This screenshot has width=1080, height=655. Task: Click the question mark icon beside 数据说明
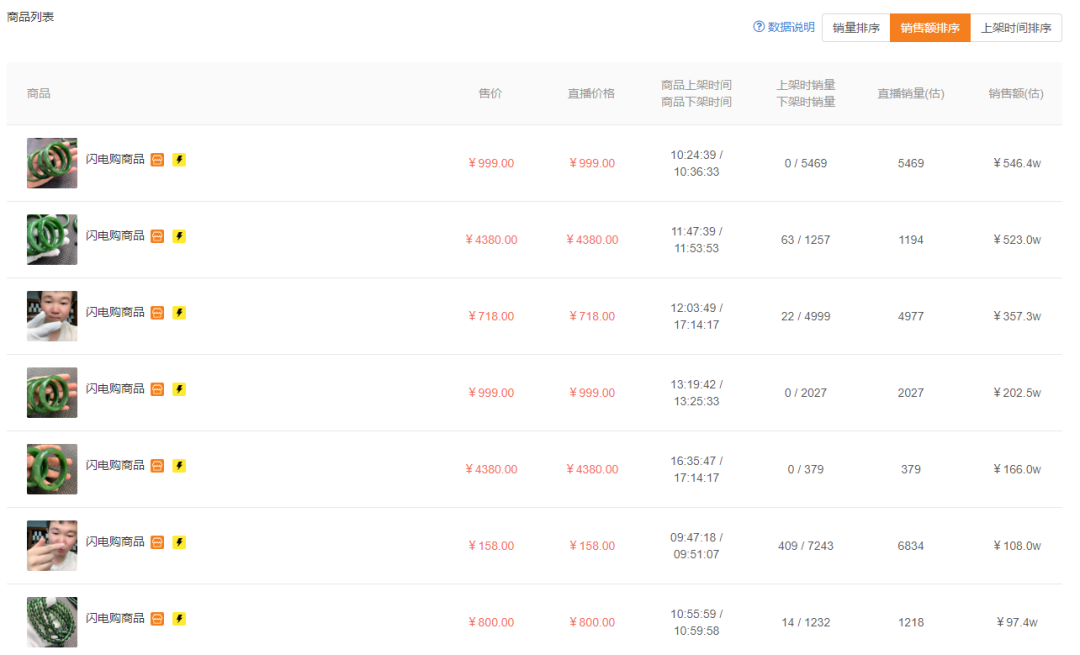point(759,27)
